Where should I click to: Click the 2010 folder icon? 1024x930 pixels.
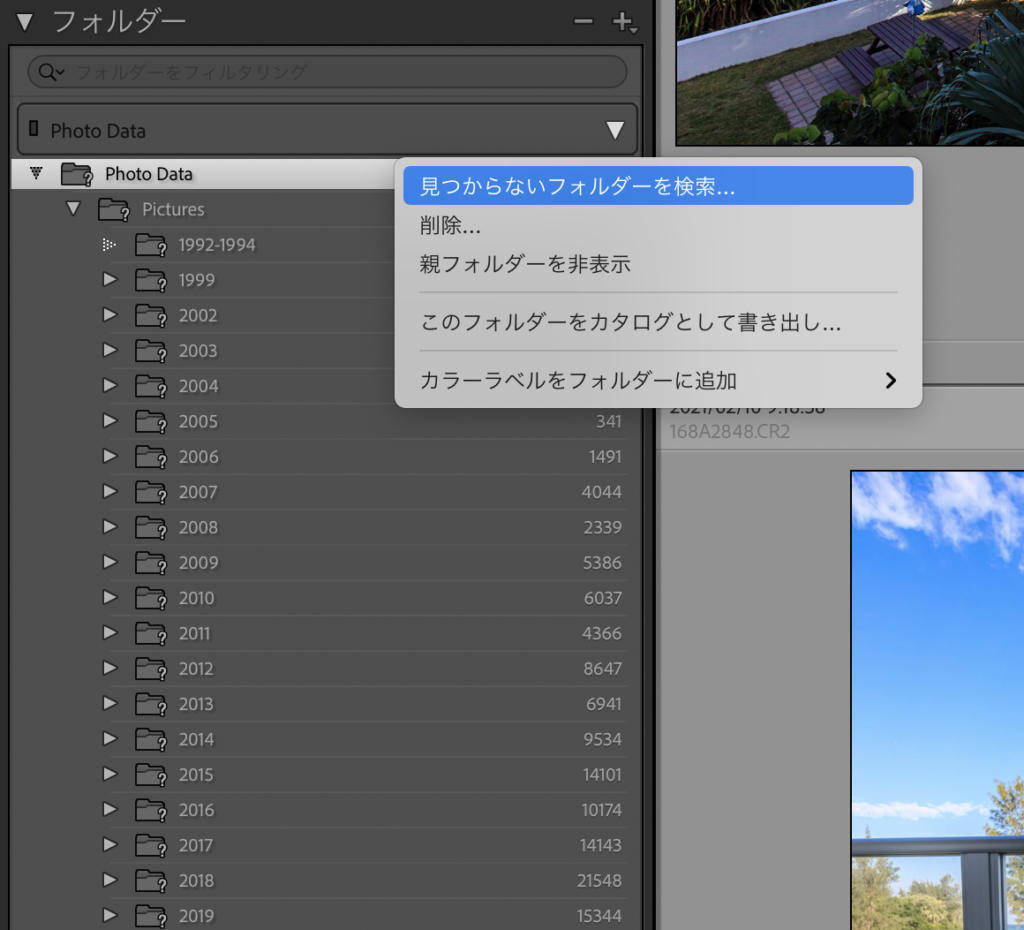151,598
